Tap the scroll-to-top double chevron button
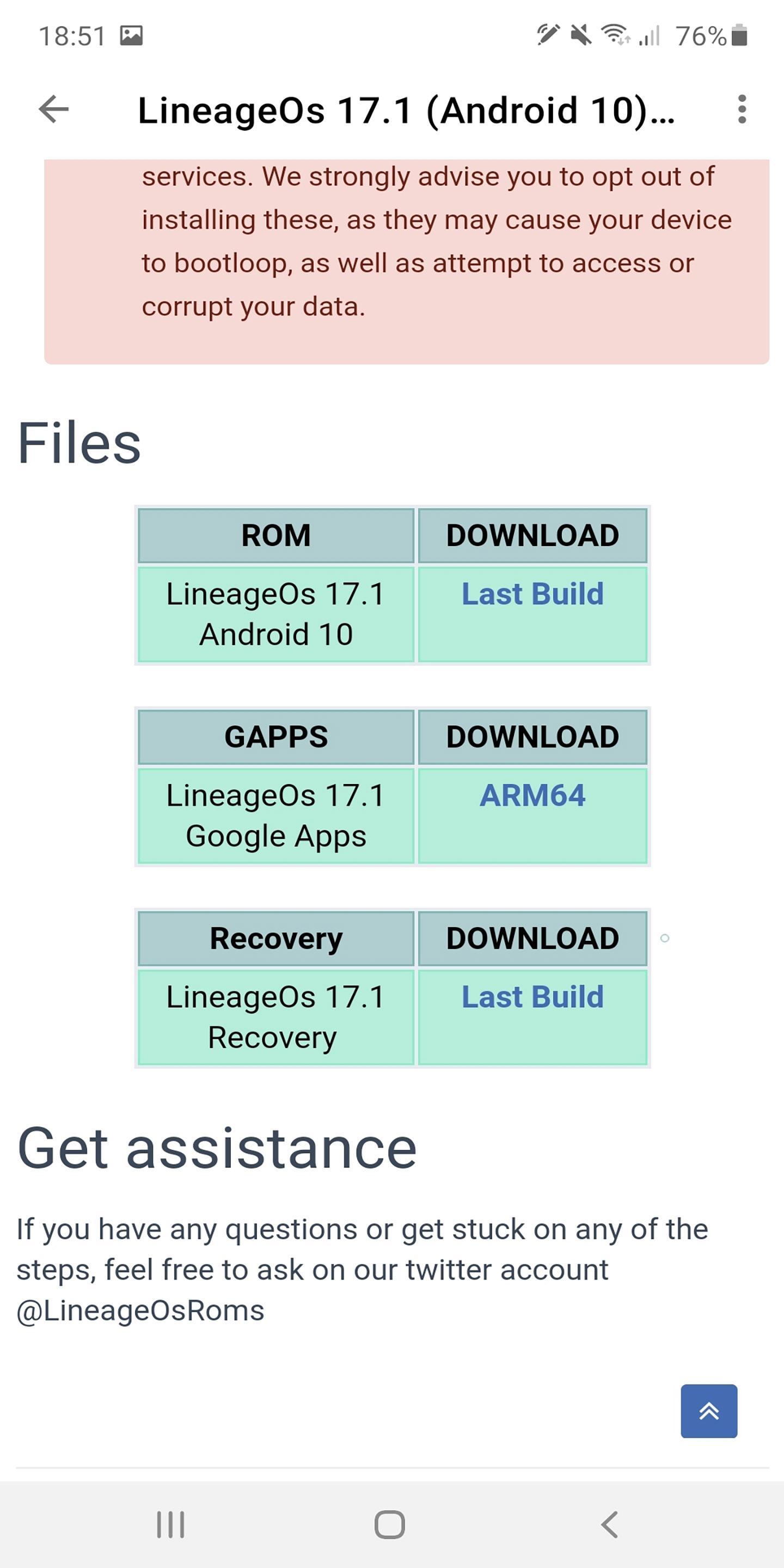784x1568 pixels. 708,1411
